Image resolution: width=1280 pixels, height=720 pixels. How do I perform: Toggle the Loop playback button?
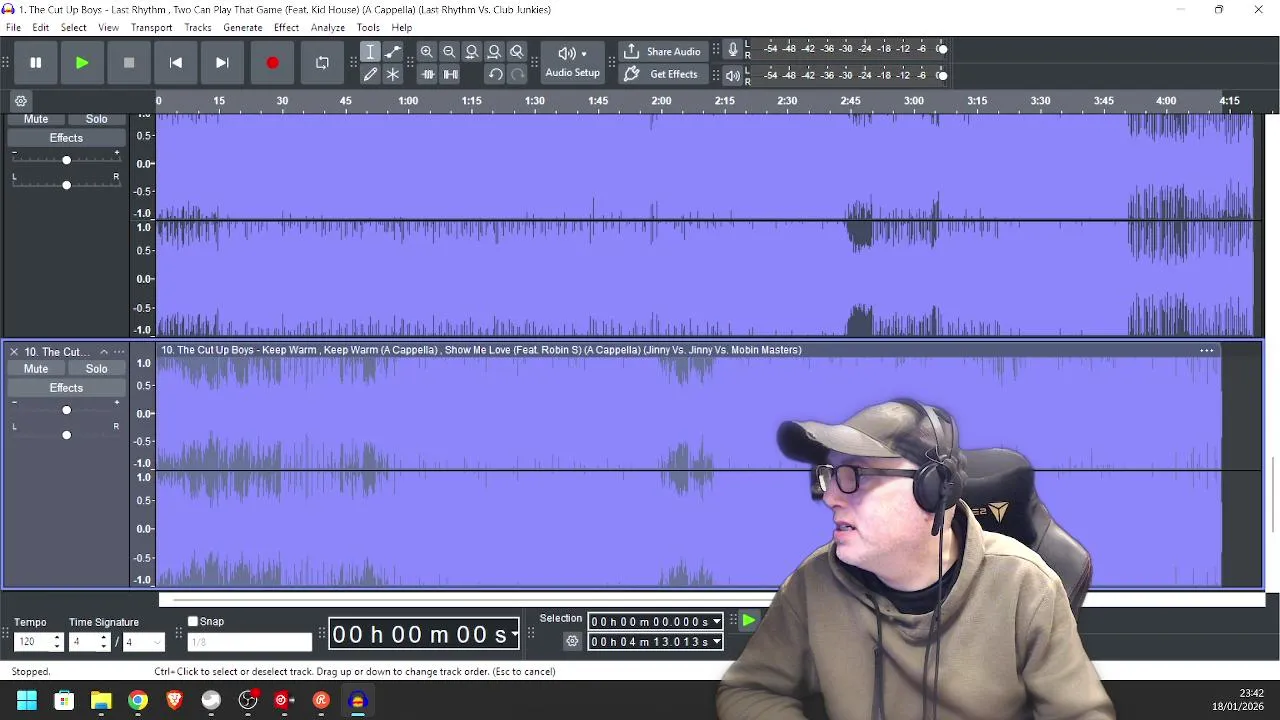(322, 63)
